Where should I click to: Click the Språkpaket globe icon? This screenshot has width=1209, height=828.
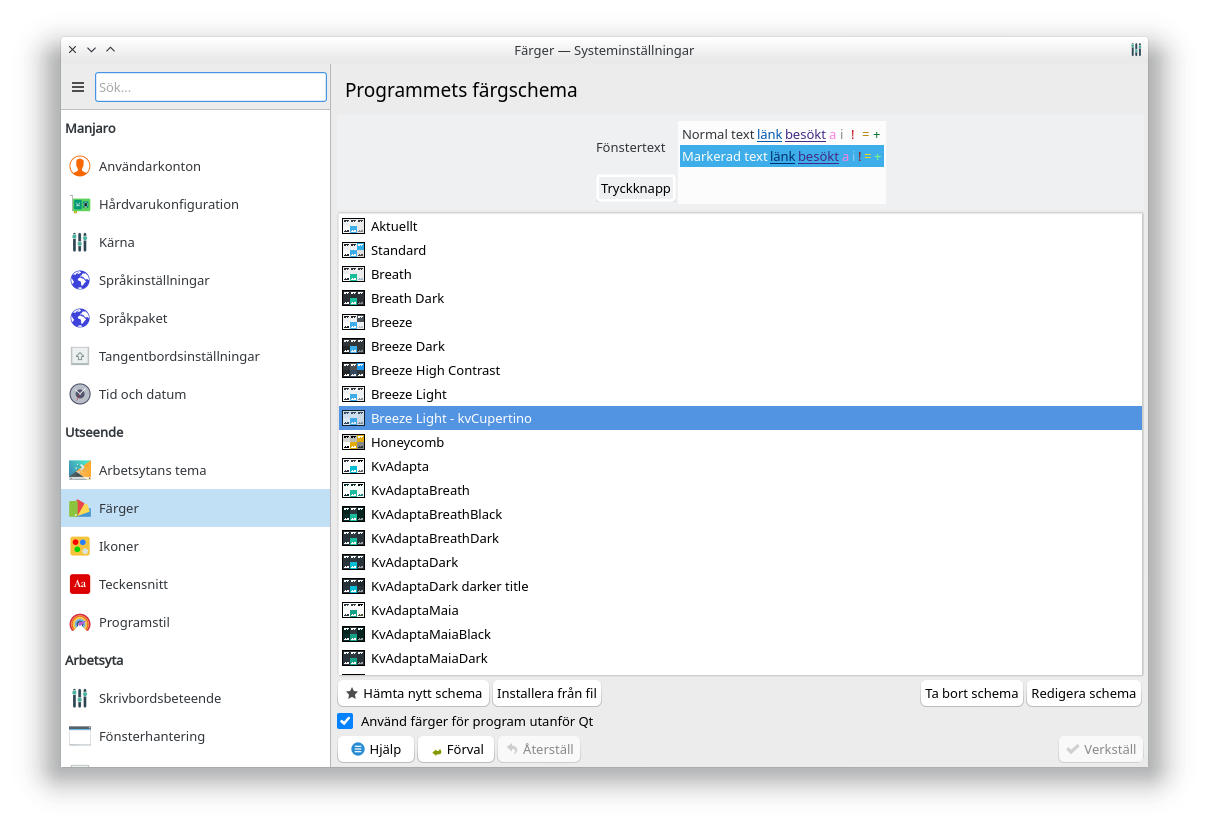tap(80, 318)
